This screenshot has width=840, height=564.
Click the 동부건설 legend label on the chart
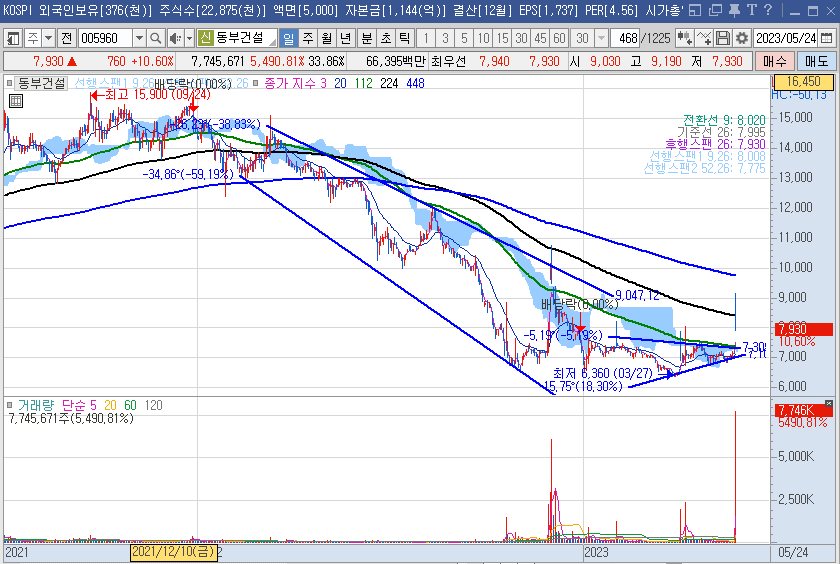[x=41, y=83]
